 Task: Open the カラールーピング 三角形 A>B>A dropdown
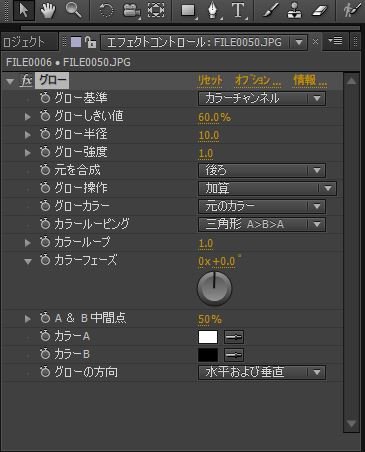[262, 224]
